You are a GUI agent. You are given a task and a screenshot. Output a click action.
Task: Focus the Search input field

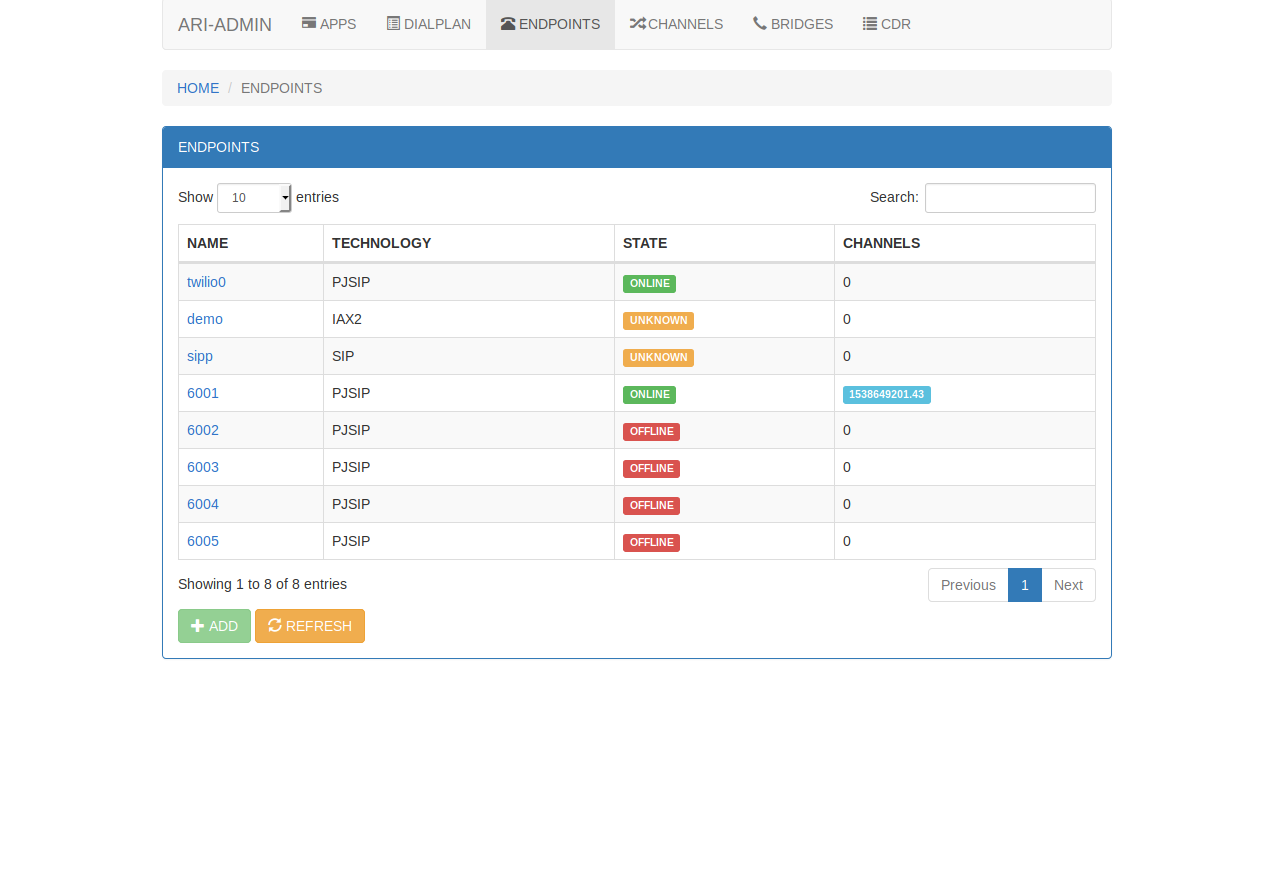1010,198
